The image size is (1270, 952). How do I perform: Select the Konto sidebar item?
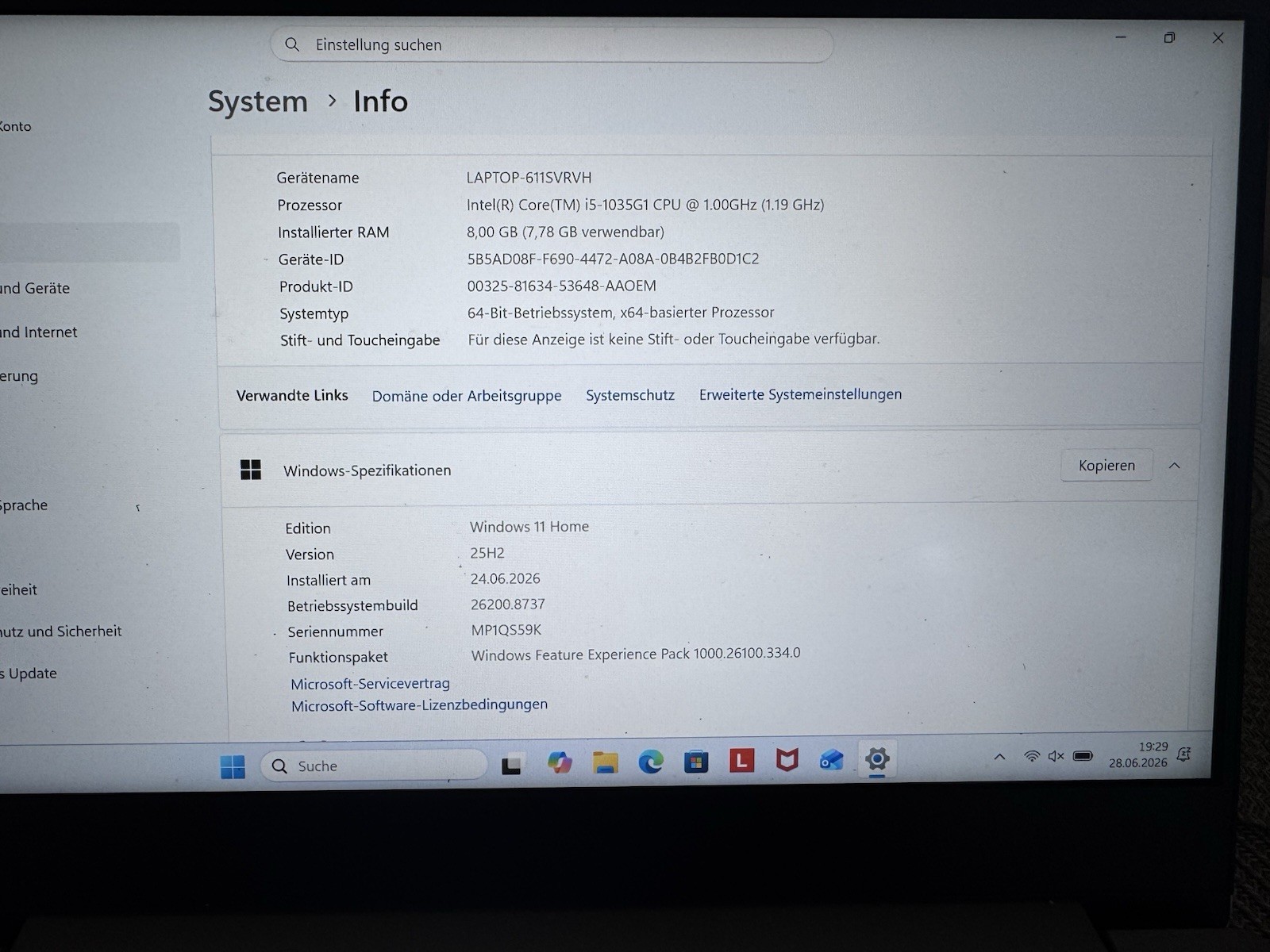tap(15, 126)
